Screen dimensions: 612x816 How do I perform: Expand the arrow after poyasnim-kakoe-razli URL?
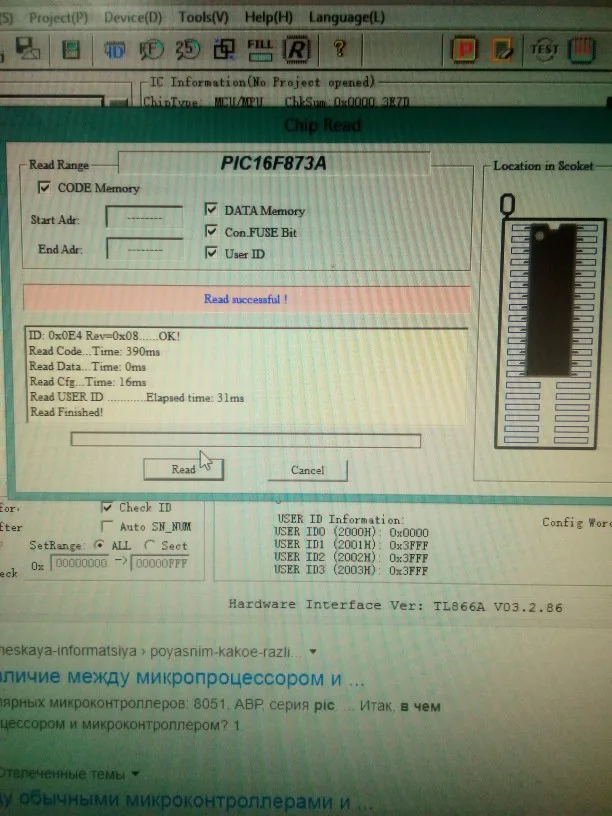(x=313, y=652)
